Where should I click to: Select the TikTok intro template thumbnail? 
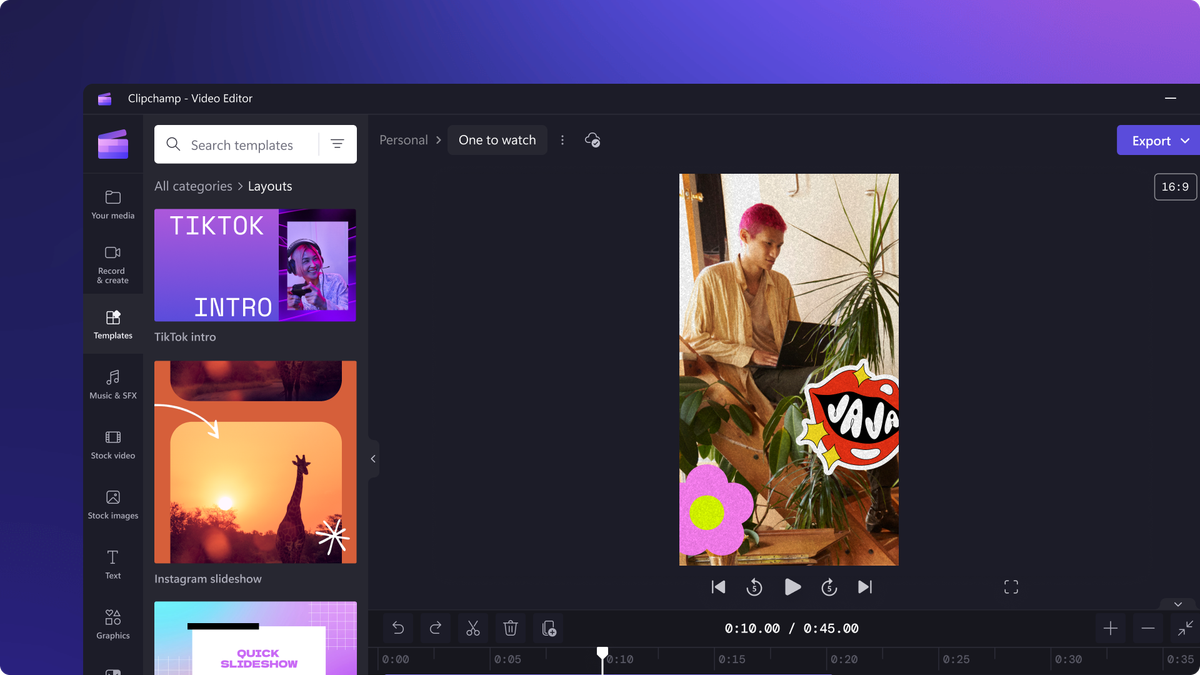click(255, 265)
